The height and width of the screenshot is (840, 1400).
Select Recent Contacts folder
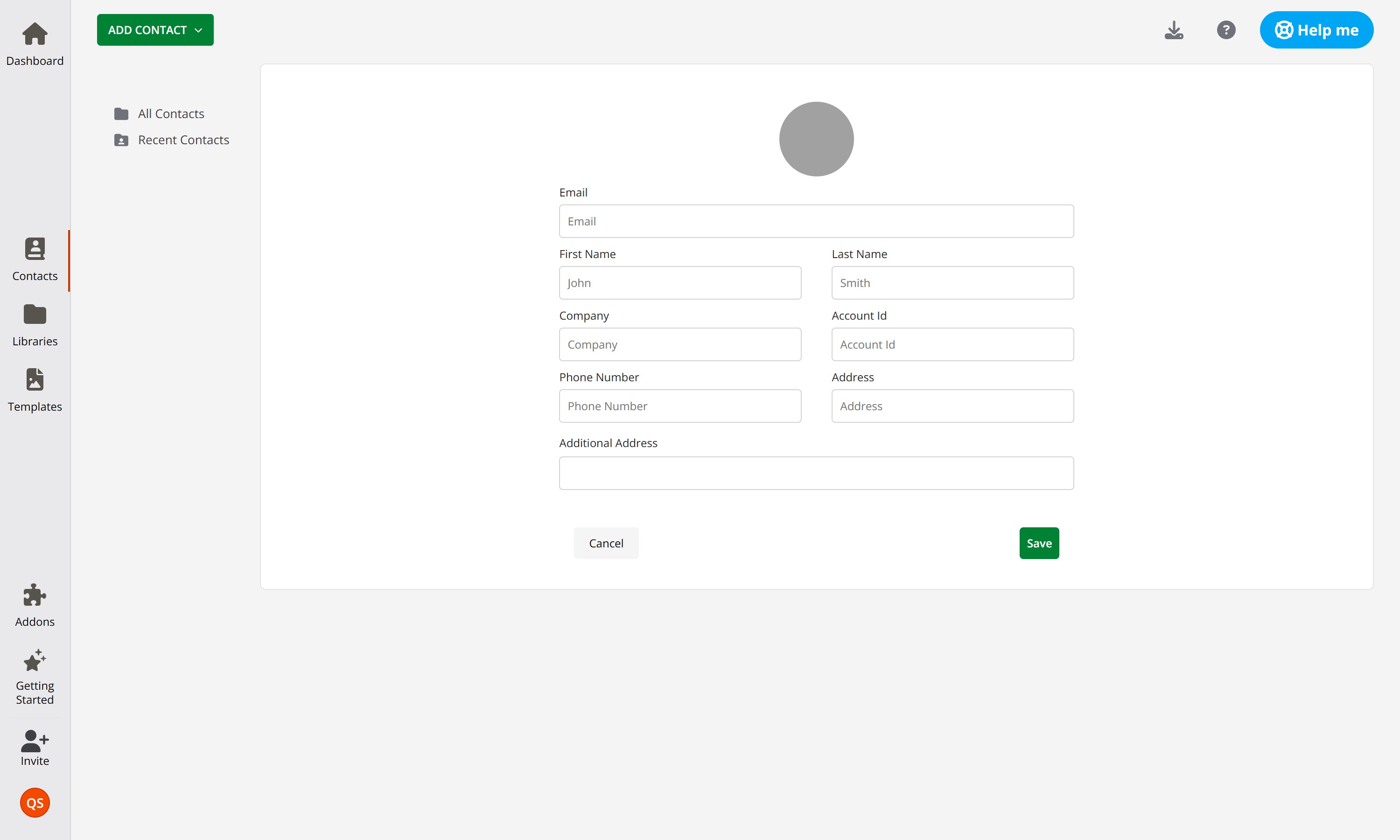click(183, 140)
